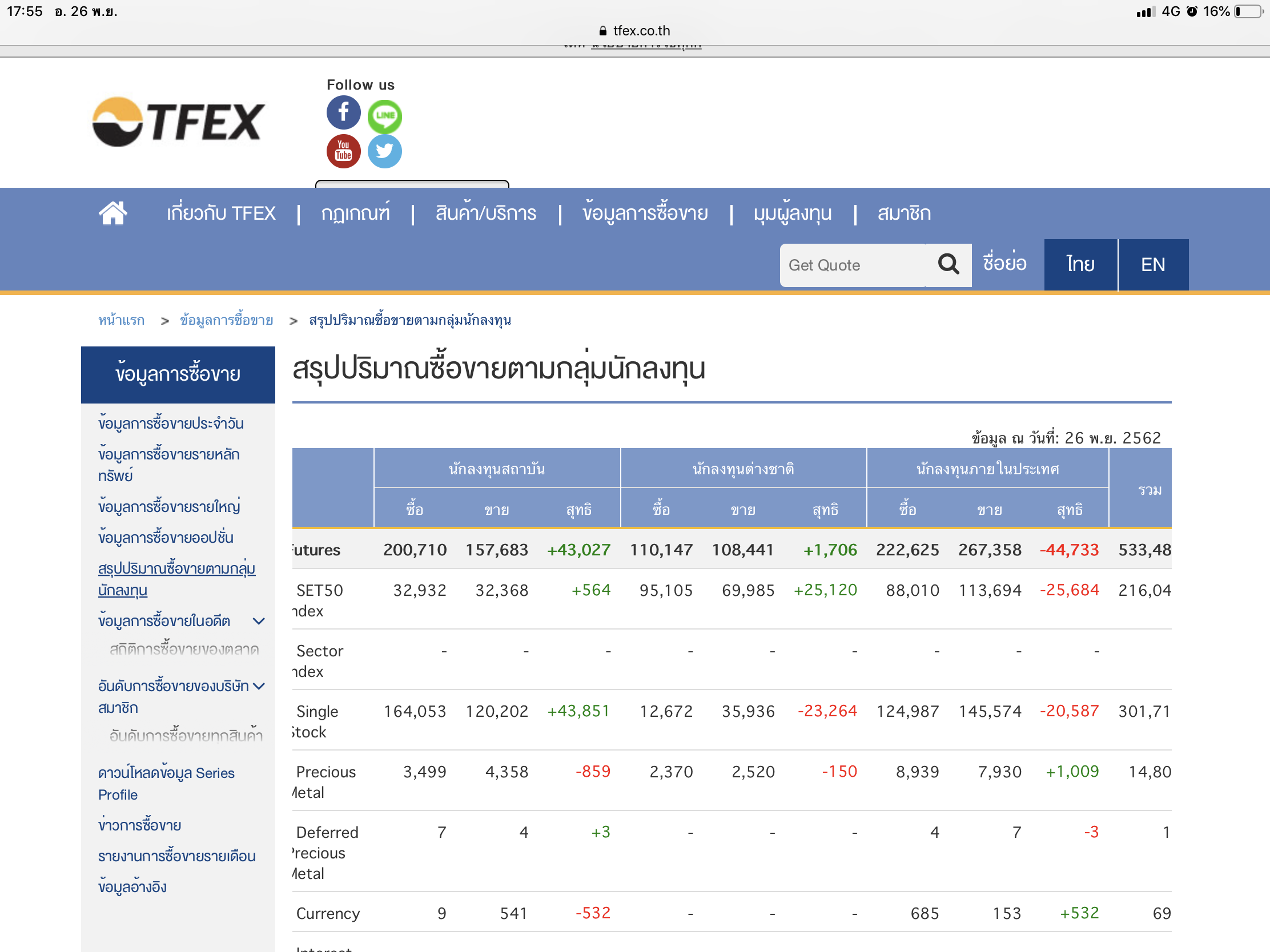Click the TFEX logo
The width and height of the screenshot is (1270, 952).
pos(178,122)
